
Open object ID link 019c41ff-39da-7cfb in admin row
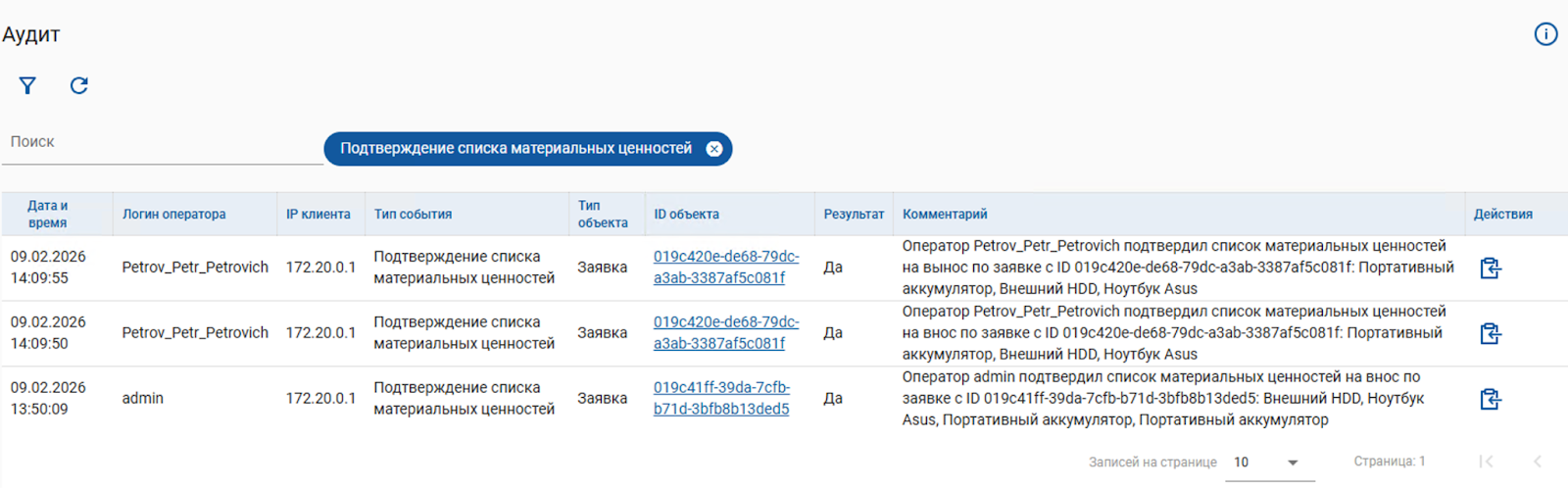pos(721,398)
